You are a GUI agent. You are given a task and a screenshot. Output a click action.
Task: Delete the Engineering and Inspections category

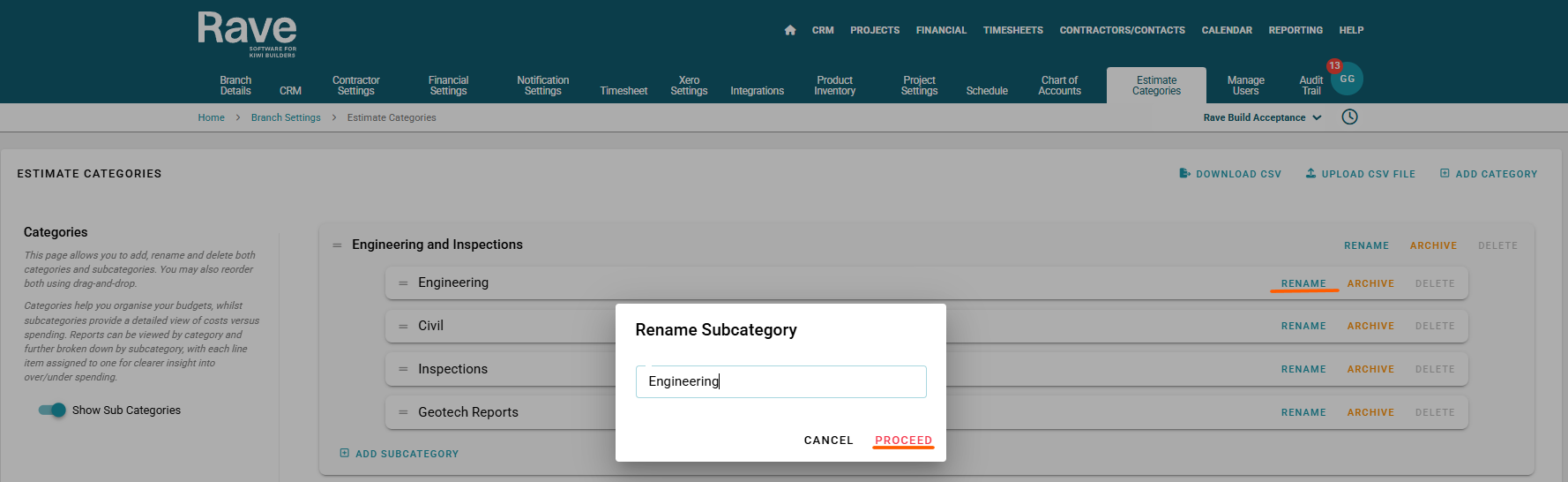(1497, 245)
